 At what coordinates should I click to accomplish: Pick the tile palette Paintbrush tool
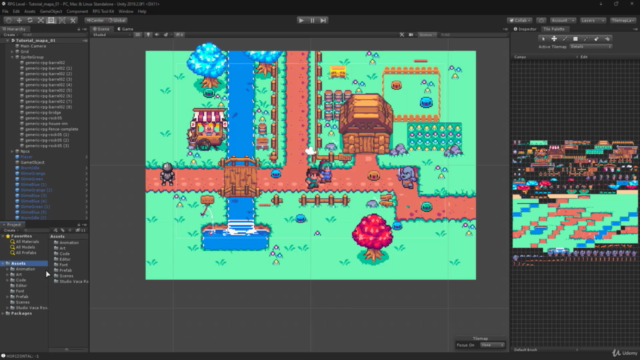coord(564,39)
